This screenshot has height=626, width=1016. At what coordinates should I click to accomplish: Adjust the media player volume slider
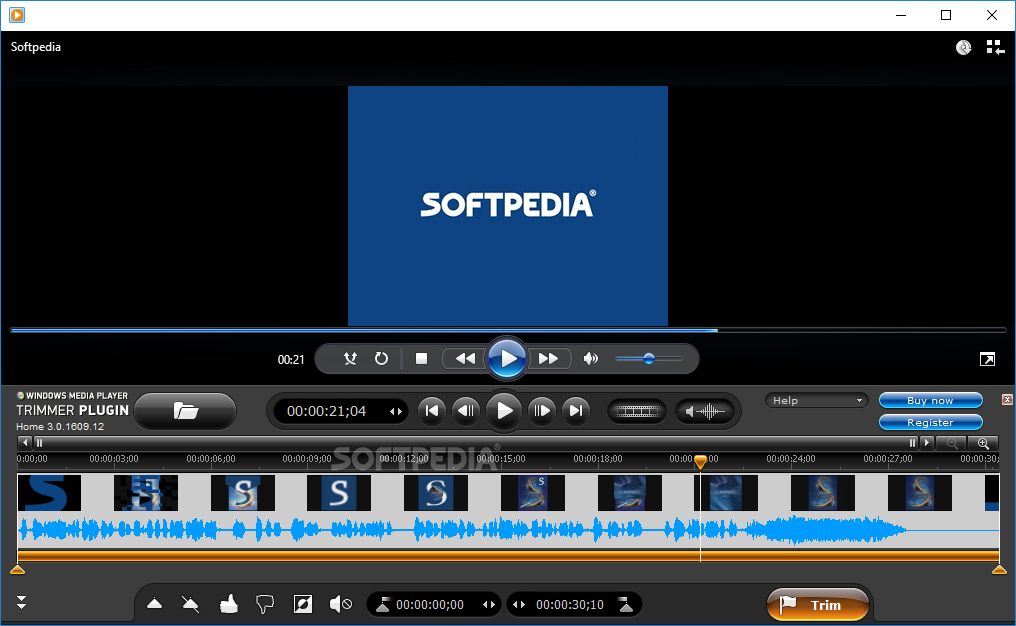[x=649, y=358]
